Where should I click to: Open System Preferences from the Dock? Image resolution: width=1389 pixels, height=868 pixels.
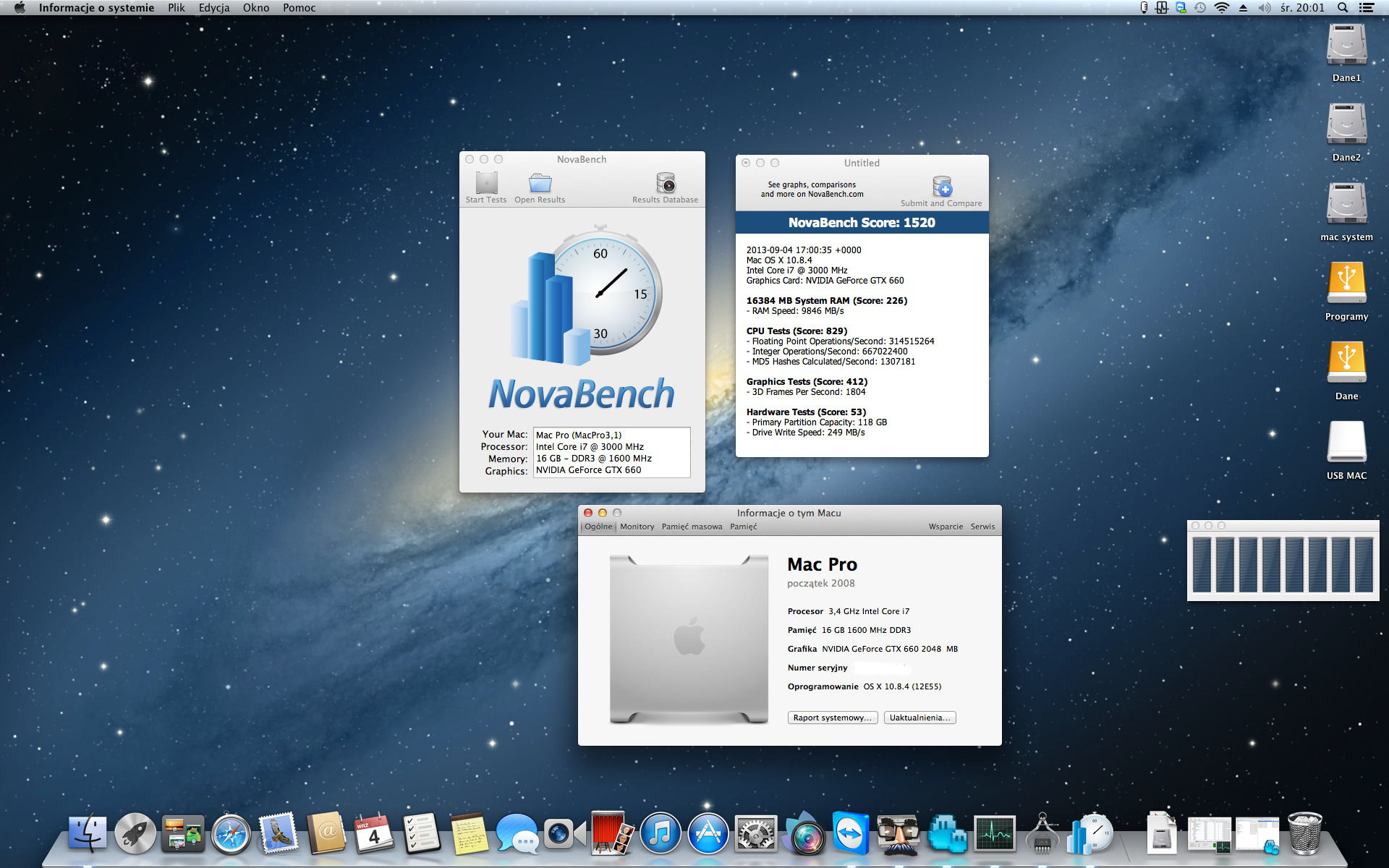click(755, 833)
